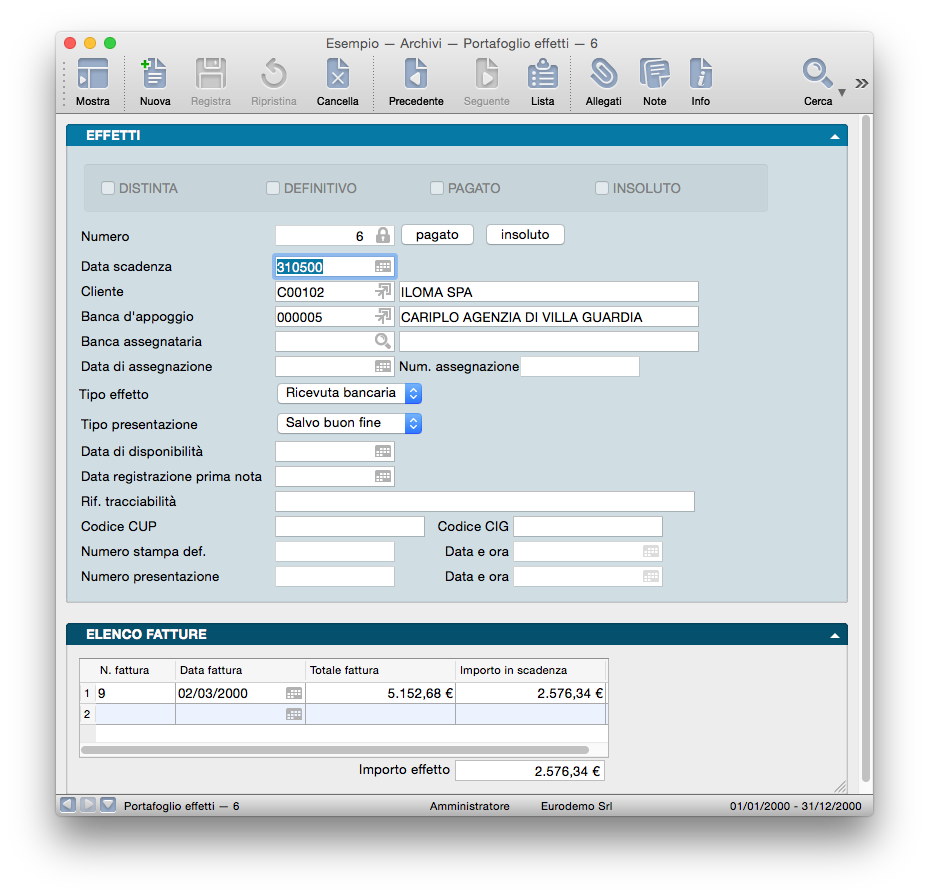This screenshot has height=896, width=929.
Task: Click Totale fattura cell 5.152,68 €
Action: tap(380, 693)
